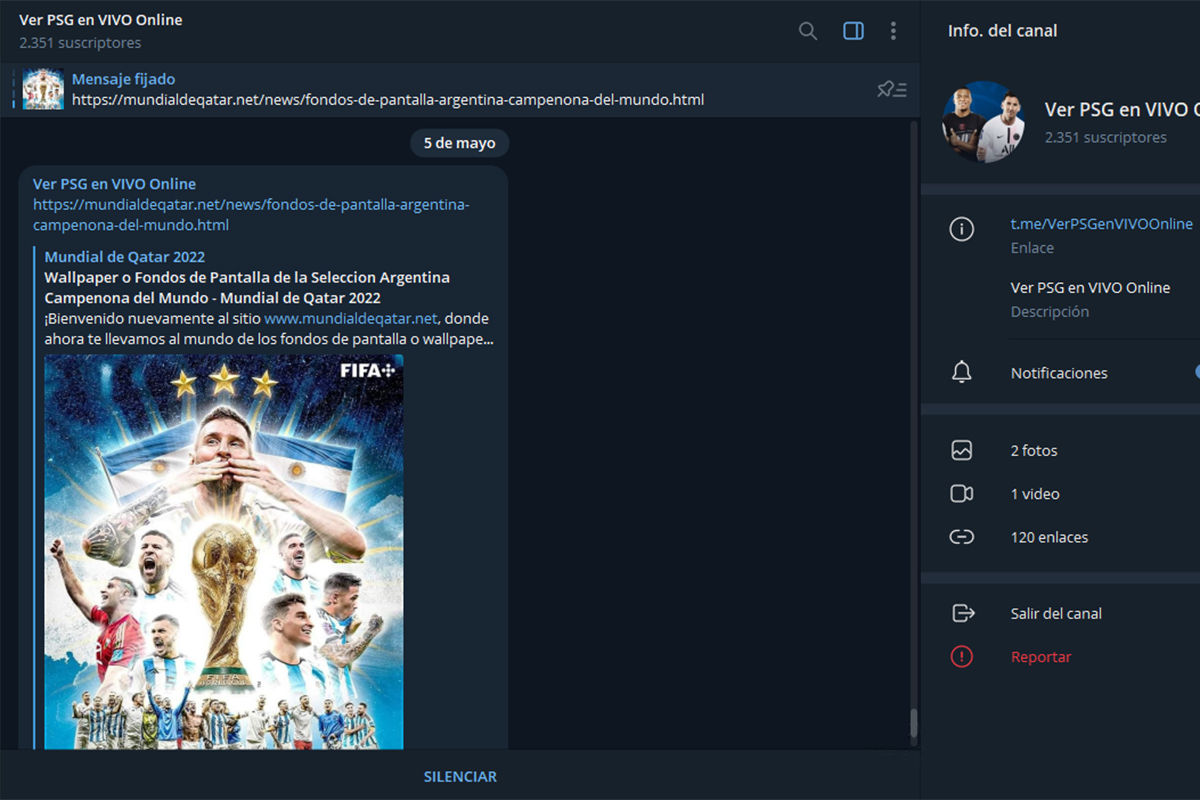Toggle the split view icon in header
This screenshot has height=800, width=1200.
852,30
